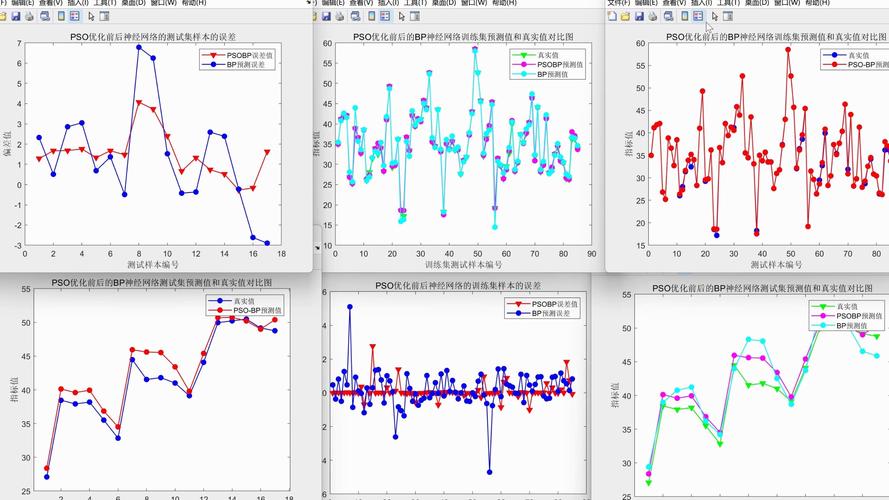Click y-axis label 偏差值 in top-left plot
Image resolution: width=889 pixels, height=500 pixels.
(x=7, y=143)
